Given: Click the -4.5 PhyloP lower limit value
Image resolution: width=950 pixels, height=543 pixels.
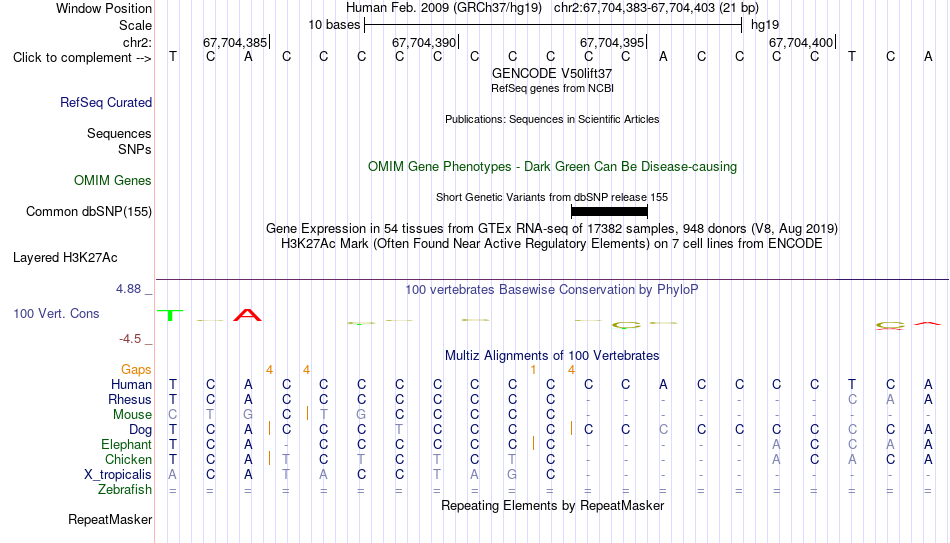Looking at the screenshot, I should tap(130, 339).
